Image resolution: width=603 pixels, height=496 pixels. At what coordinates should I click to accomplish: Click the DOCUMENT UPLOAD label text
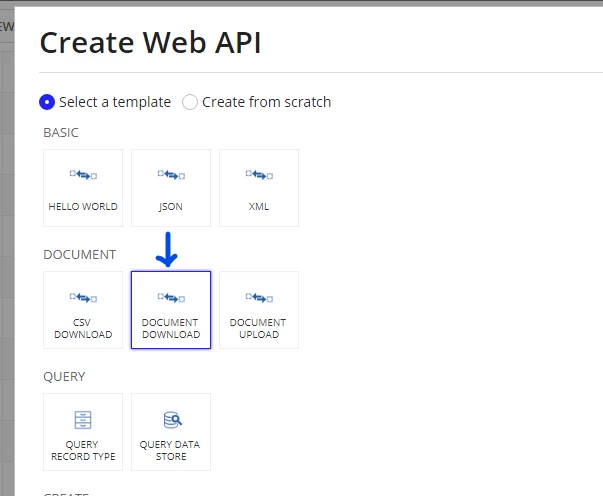click(258, 328)
